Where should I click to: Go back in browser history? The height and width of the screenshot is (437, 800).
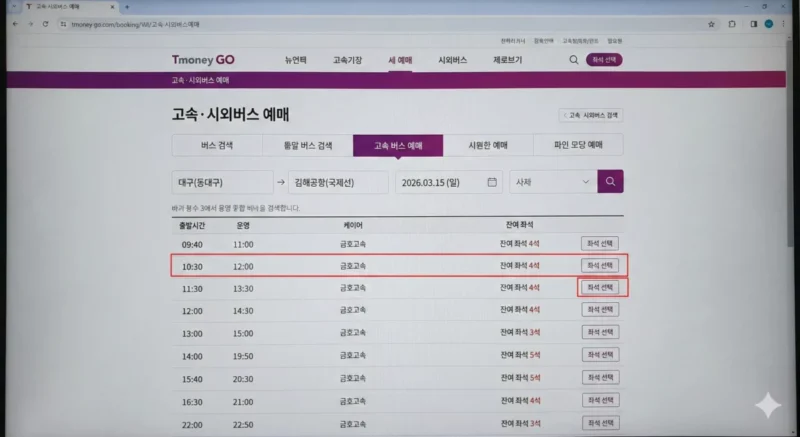pyautogui.click(x=15, y=24)
